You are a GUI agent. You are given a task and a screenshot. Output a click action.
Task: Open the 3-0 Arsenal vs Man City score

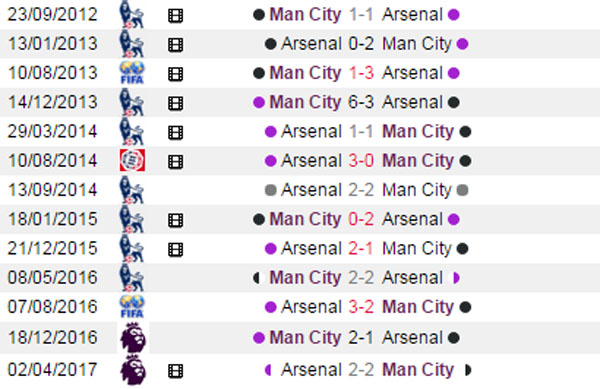(361, 161)
